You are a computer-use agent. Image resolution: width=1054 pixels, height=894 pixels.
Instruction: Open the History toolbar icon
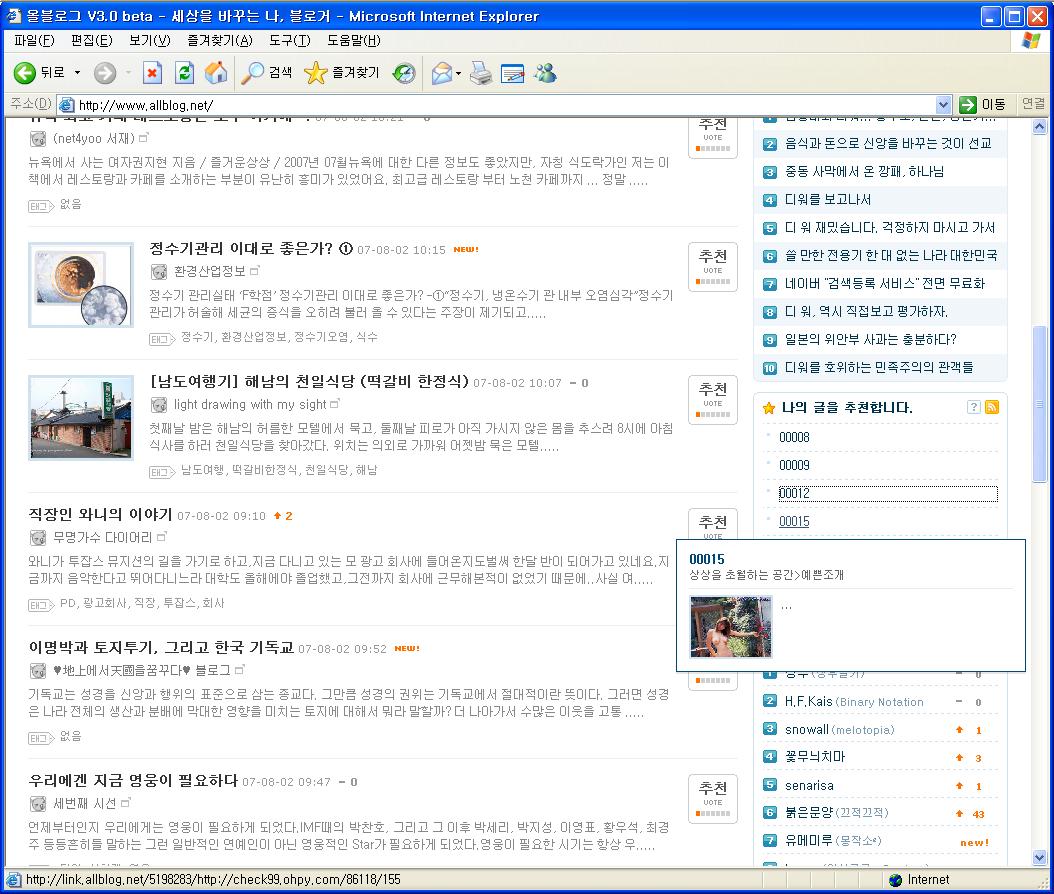point(404,72)
